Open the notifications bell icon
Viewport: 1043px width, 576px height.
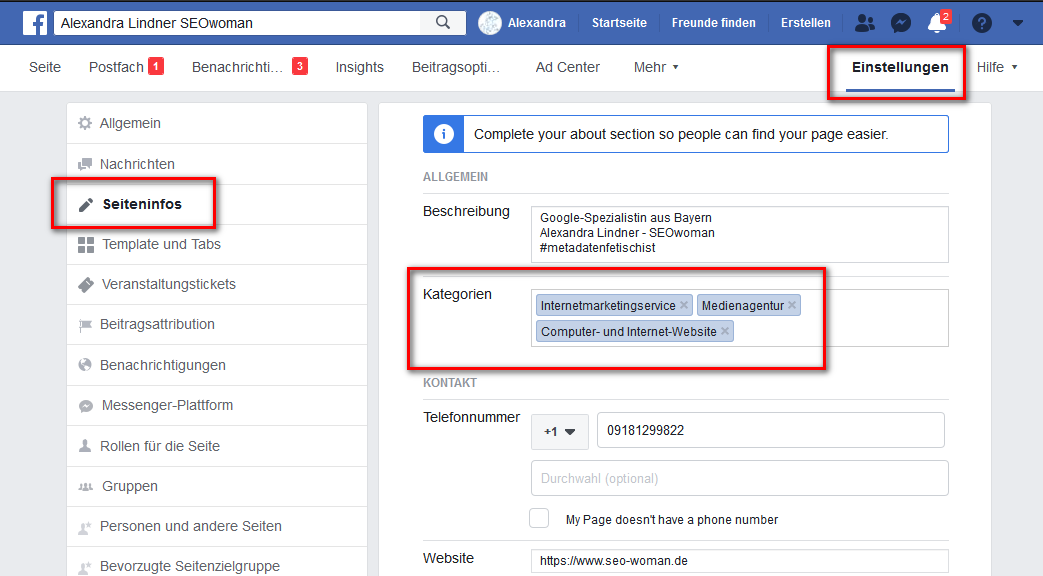[x=936, y=23]
